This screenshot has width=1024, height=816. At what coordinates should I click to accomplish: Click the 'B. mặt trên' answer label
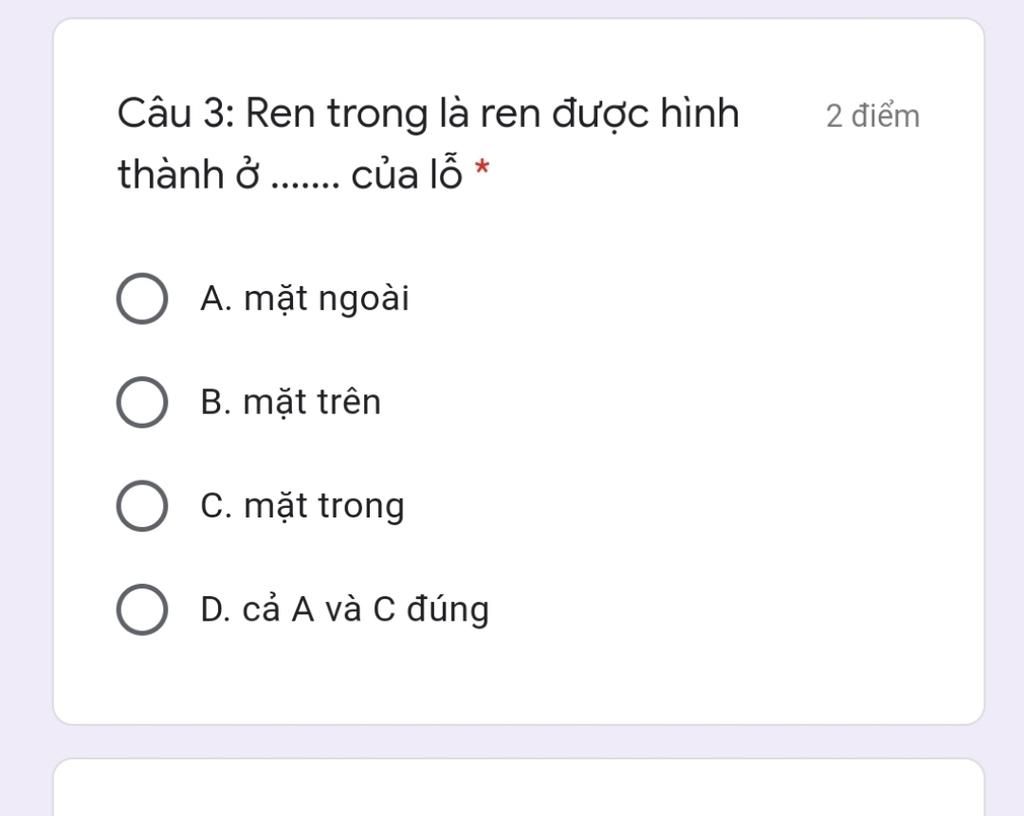[291, 402]
